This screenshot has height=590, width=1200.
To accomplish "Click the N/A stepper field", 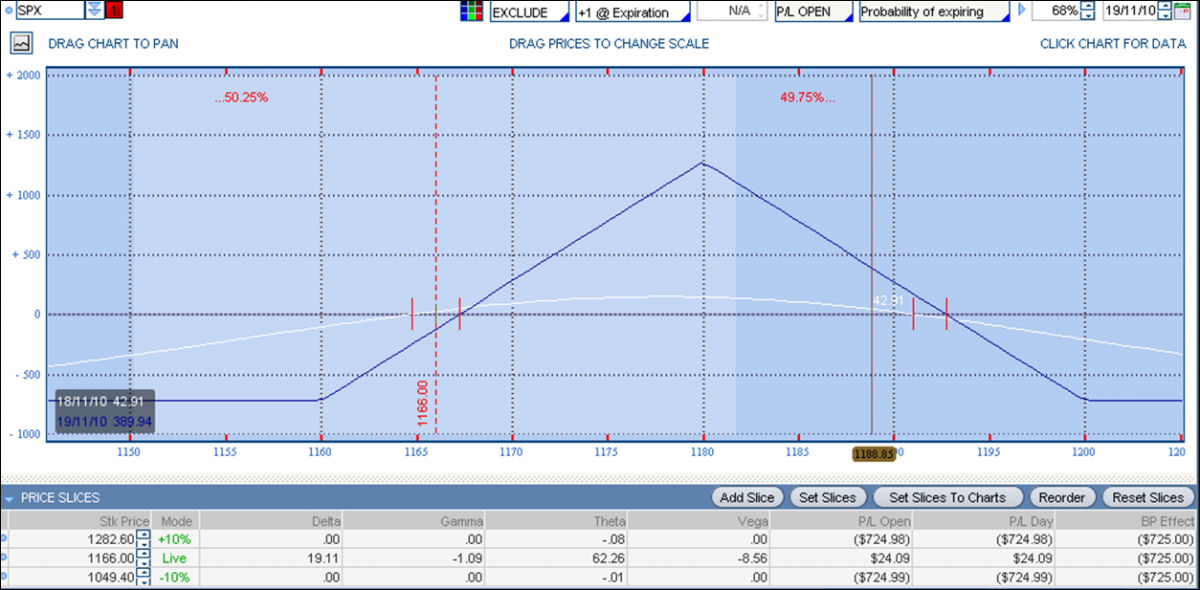I will [x=732, y=11].
